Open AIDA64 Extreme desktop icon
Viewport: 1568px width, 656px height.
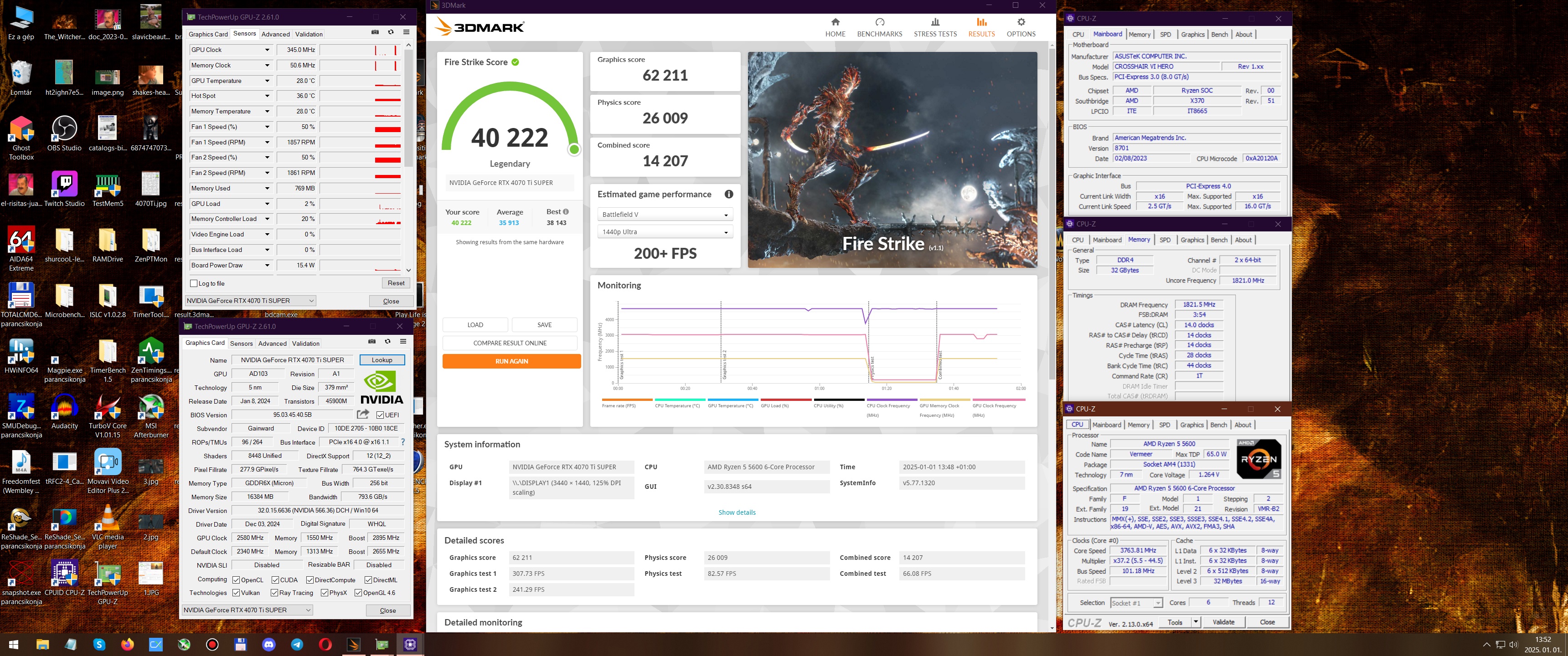(x=21, y=249)
